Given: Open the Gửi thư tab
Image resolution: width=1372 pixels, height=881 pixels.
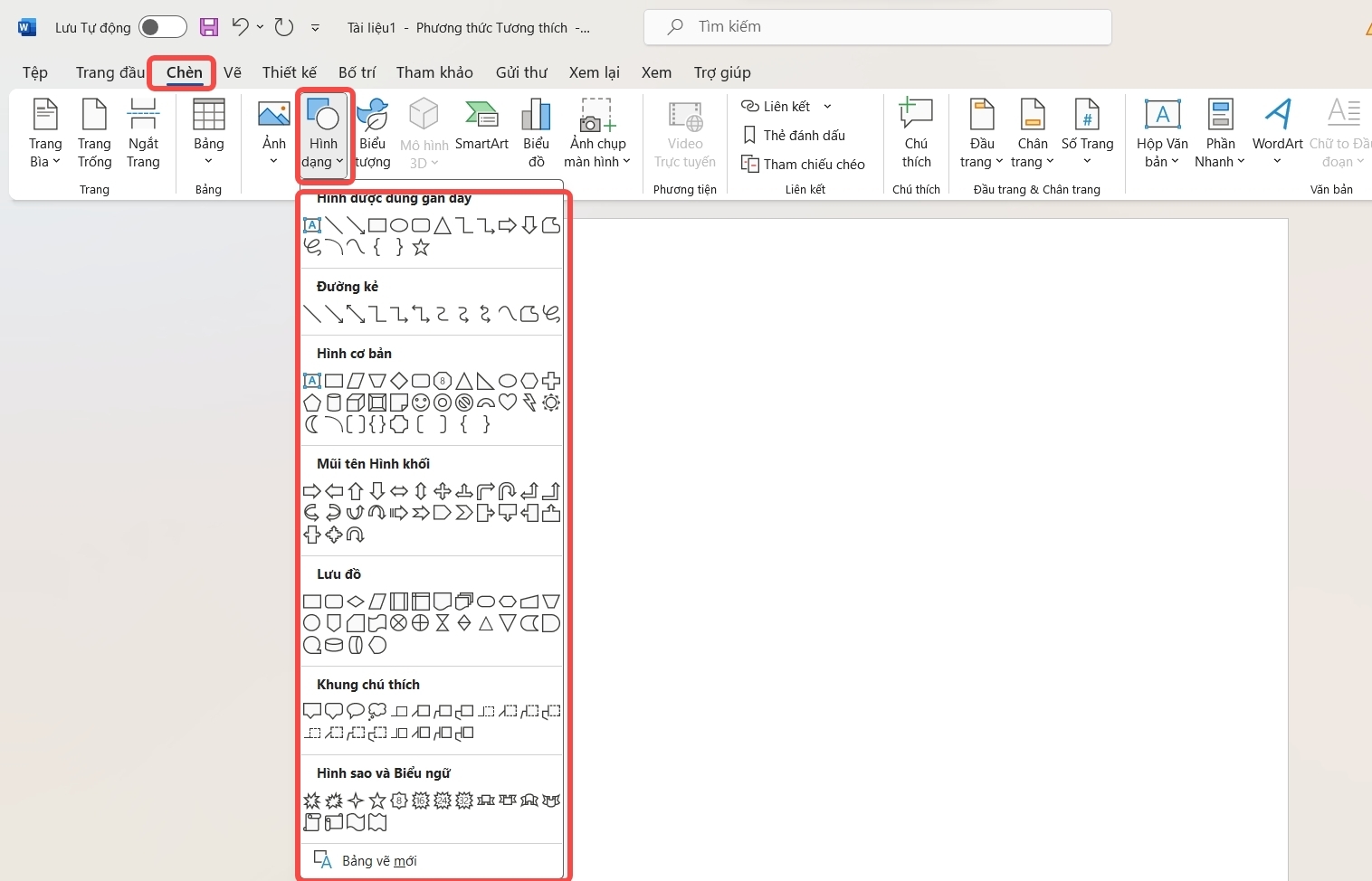Looking at the screenshot, I should [x=521, y=72].
